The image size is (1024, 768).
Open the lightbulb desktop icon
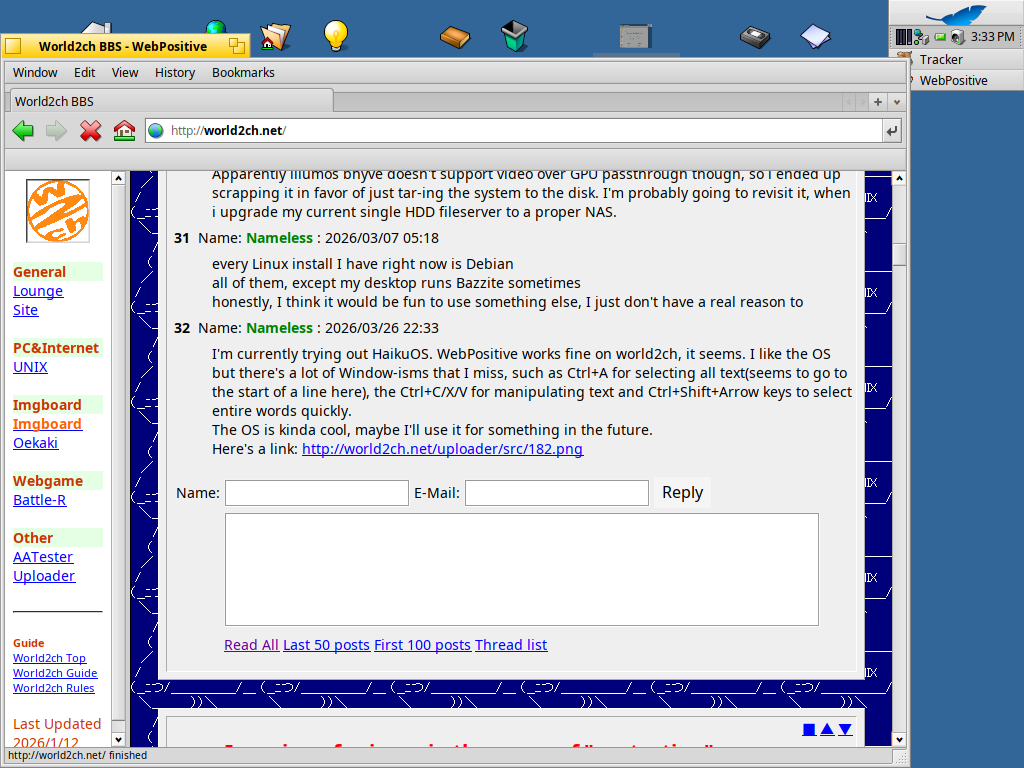pos(336,36)
